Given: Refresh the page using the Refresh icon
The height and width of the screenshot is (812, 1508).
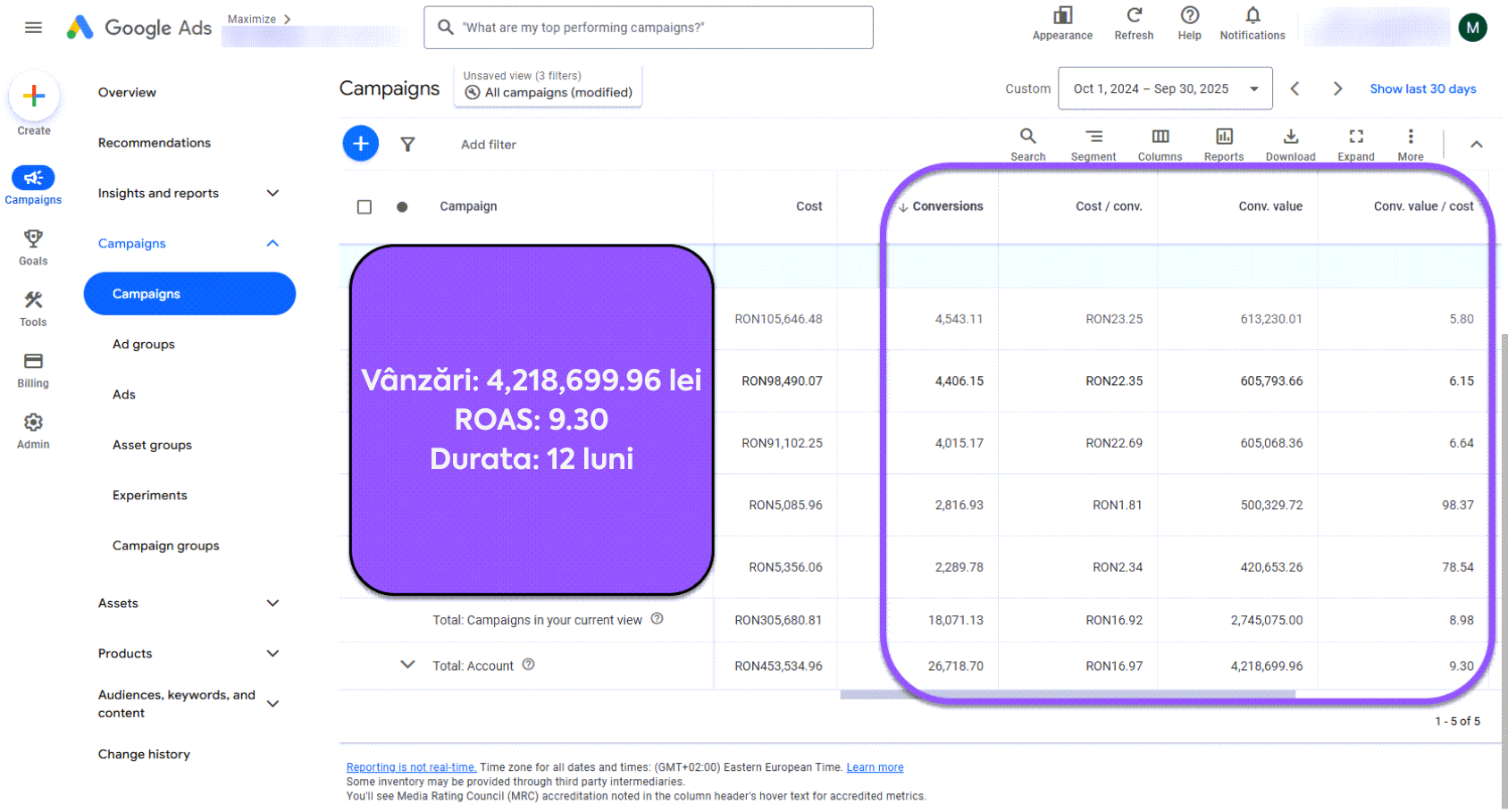Looking at the screenshot, I should [1134, 18].
